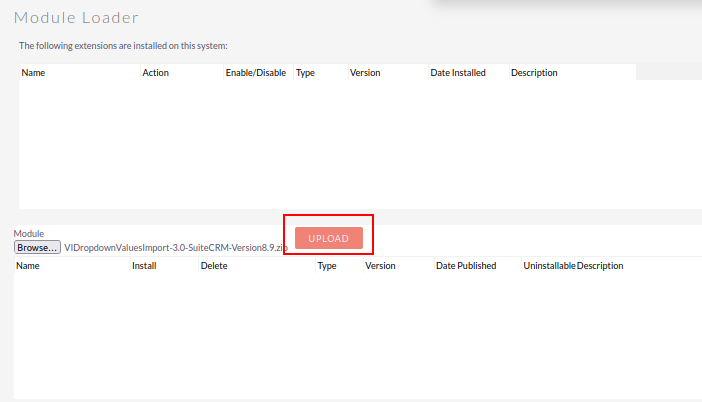This screenshot has width=702, height=402.
Task: Click Type header in installed extensions table
Action: tap(305, 73)
